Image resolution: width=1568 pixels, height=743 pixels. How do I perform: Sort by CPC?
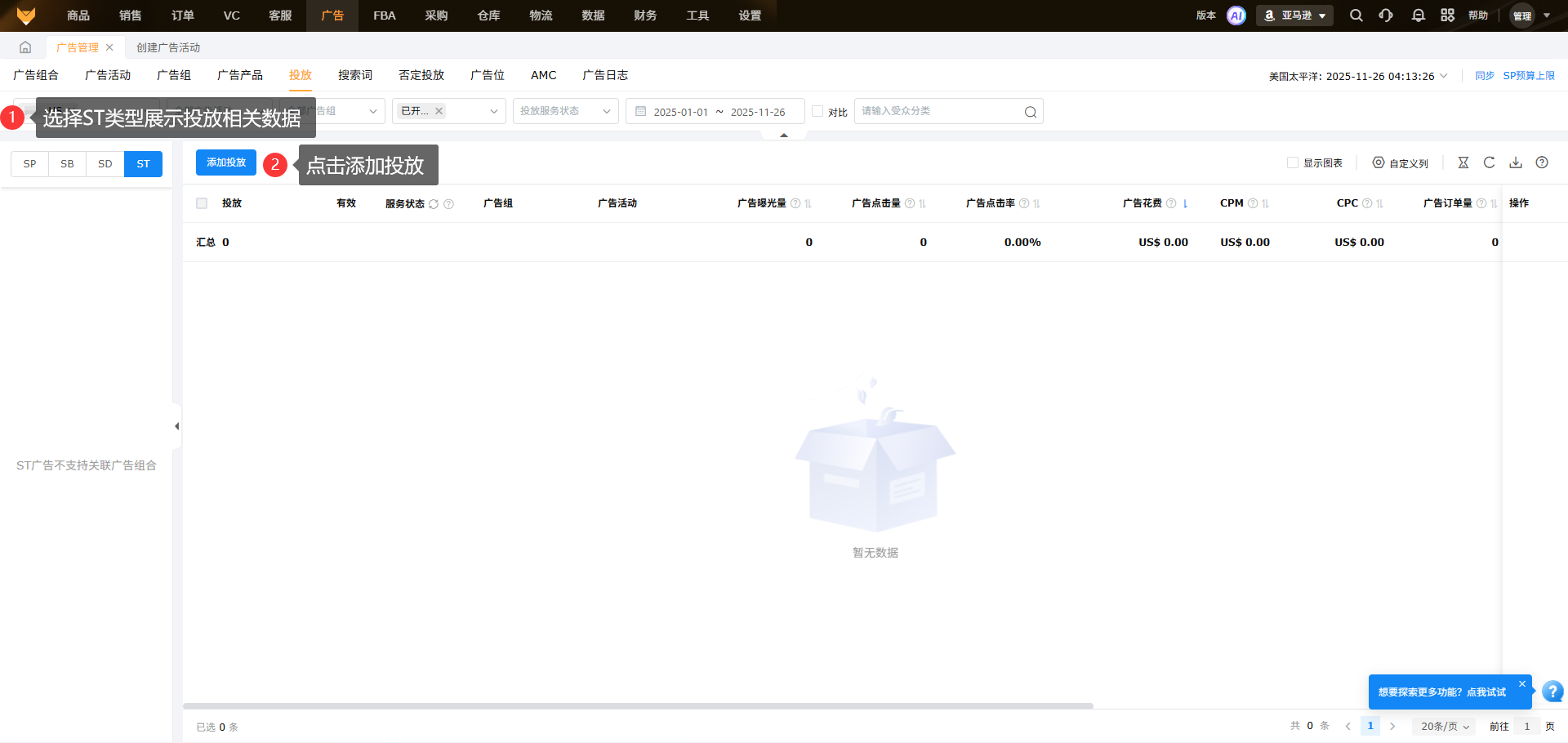pyautogui.click(x=1380, y=203)
